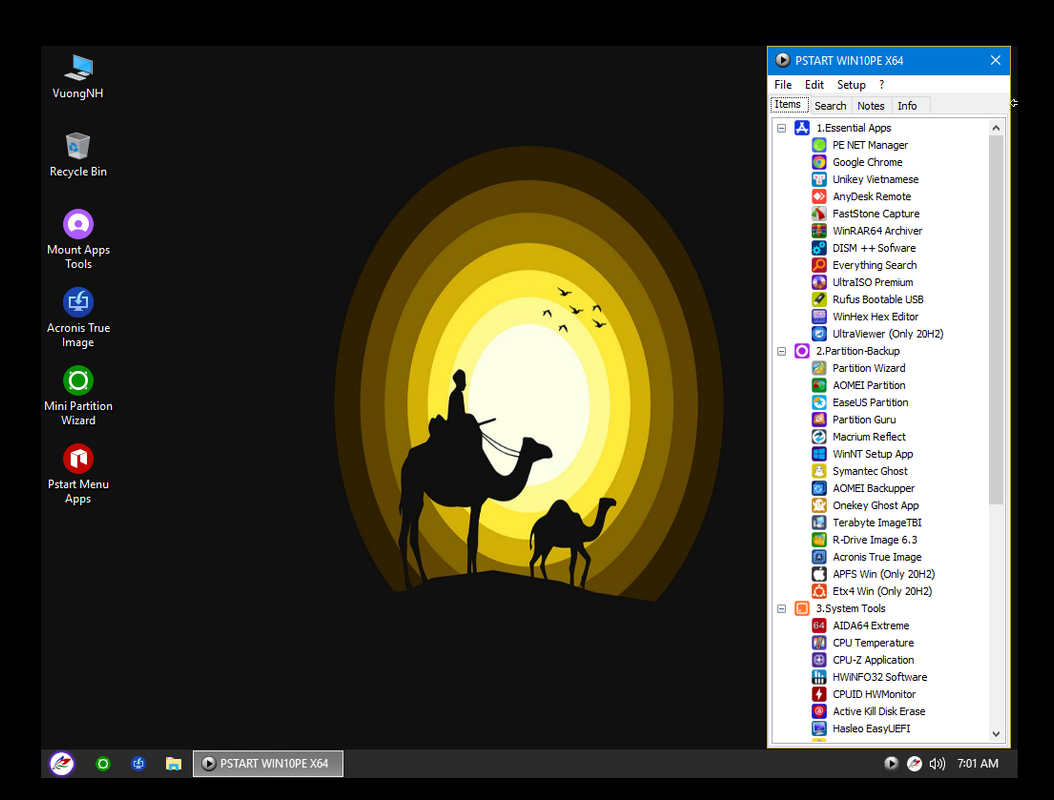The image size is (1054, 800).
Task: Click the AnyDesk Remote icon
Action: (x=819, y=196)
